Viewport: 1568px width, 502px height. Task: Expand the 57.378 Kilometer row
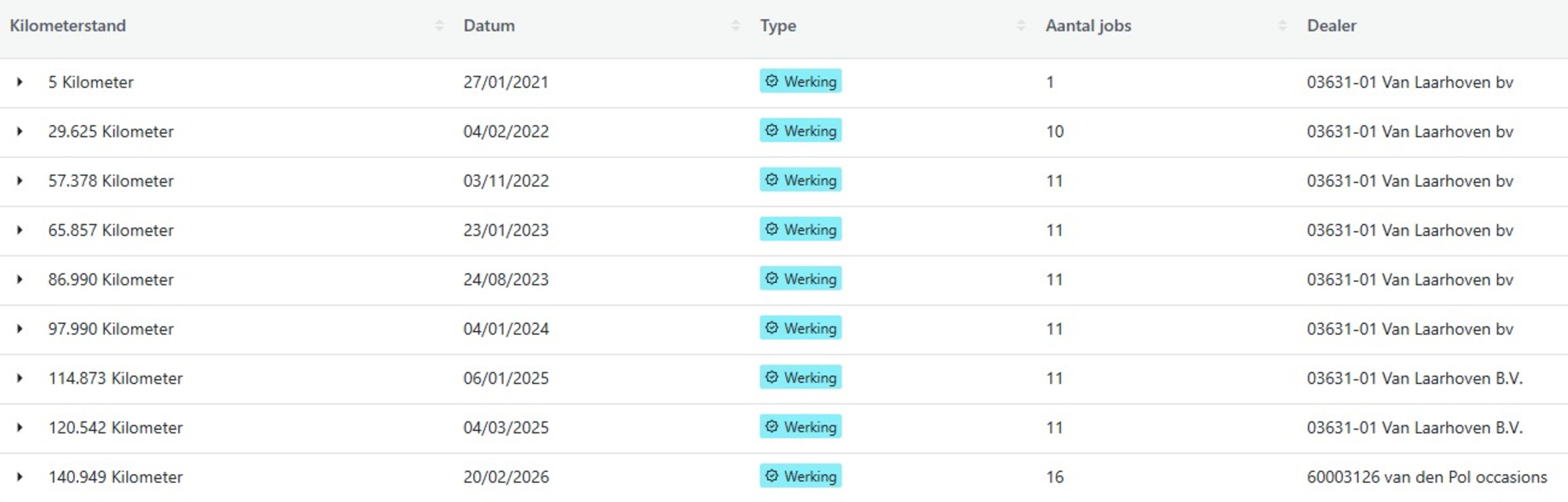[x=19, y=180]
